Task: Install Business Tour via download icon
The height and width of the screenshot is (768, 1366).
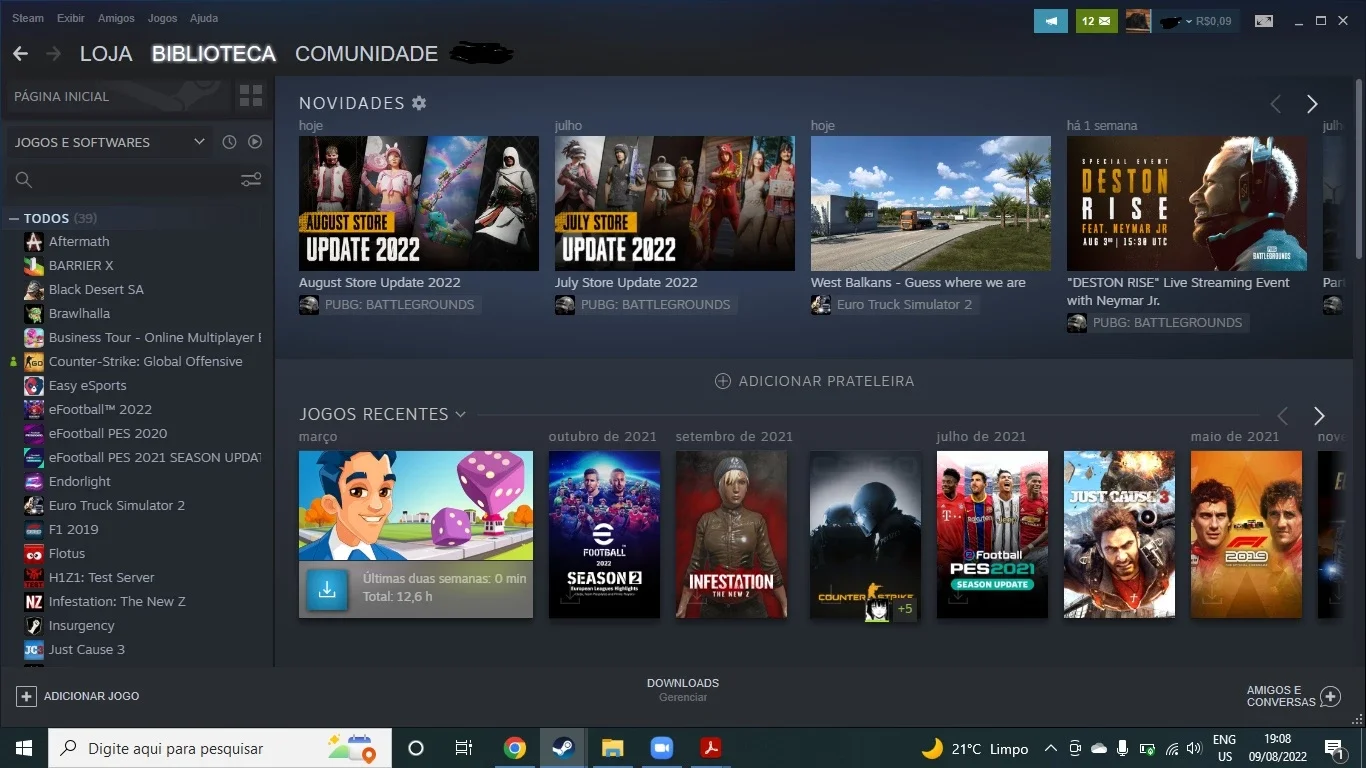Action: tap(326, 589)
